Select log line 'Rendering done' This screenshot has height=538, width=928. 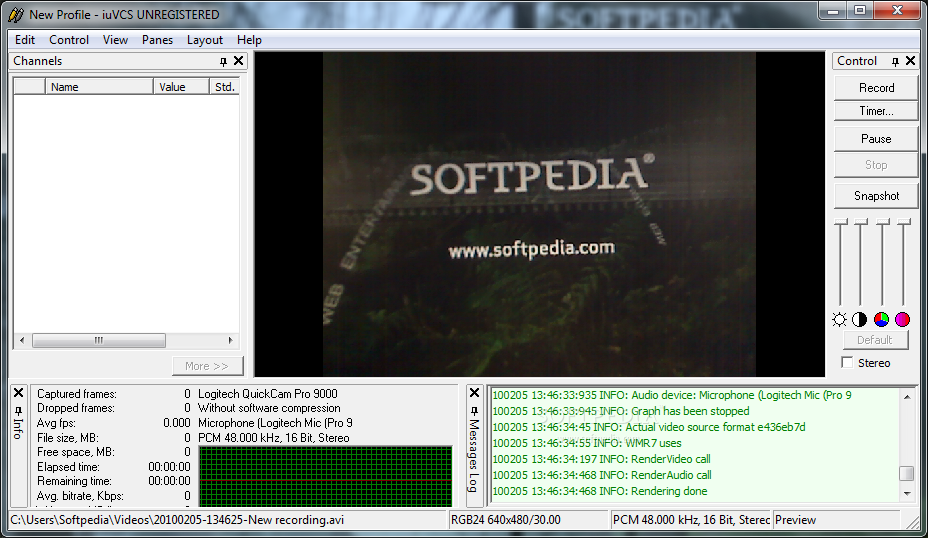pyautogui.click(x=600, y=491)
